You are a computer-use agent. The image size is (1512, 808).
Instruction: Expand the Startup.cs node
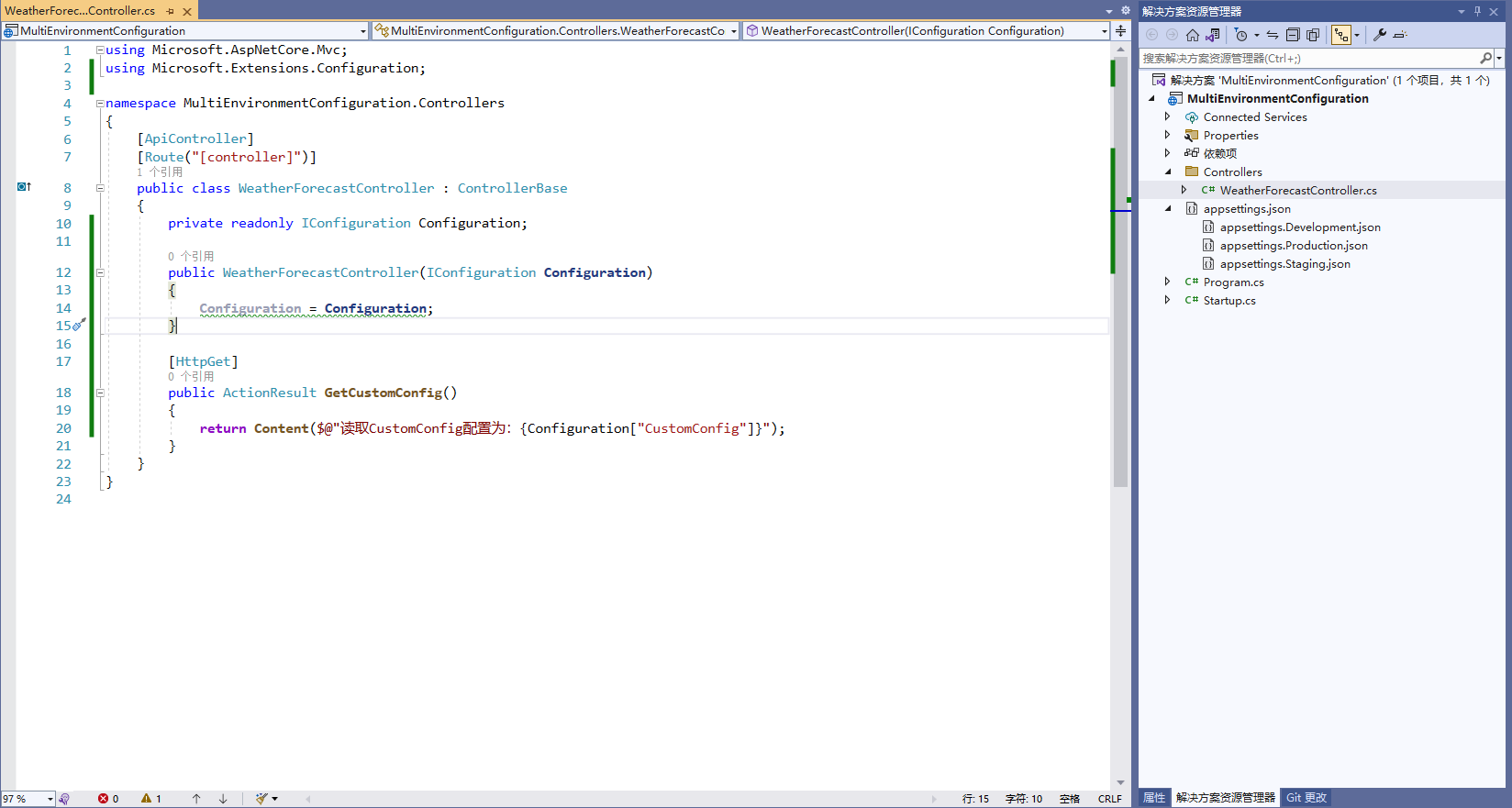tap(1168, 300)
